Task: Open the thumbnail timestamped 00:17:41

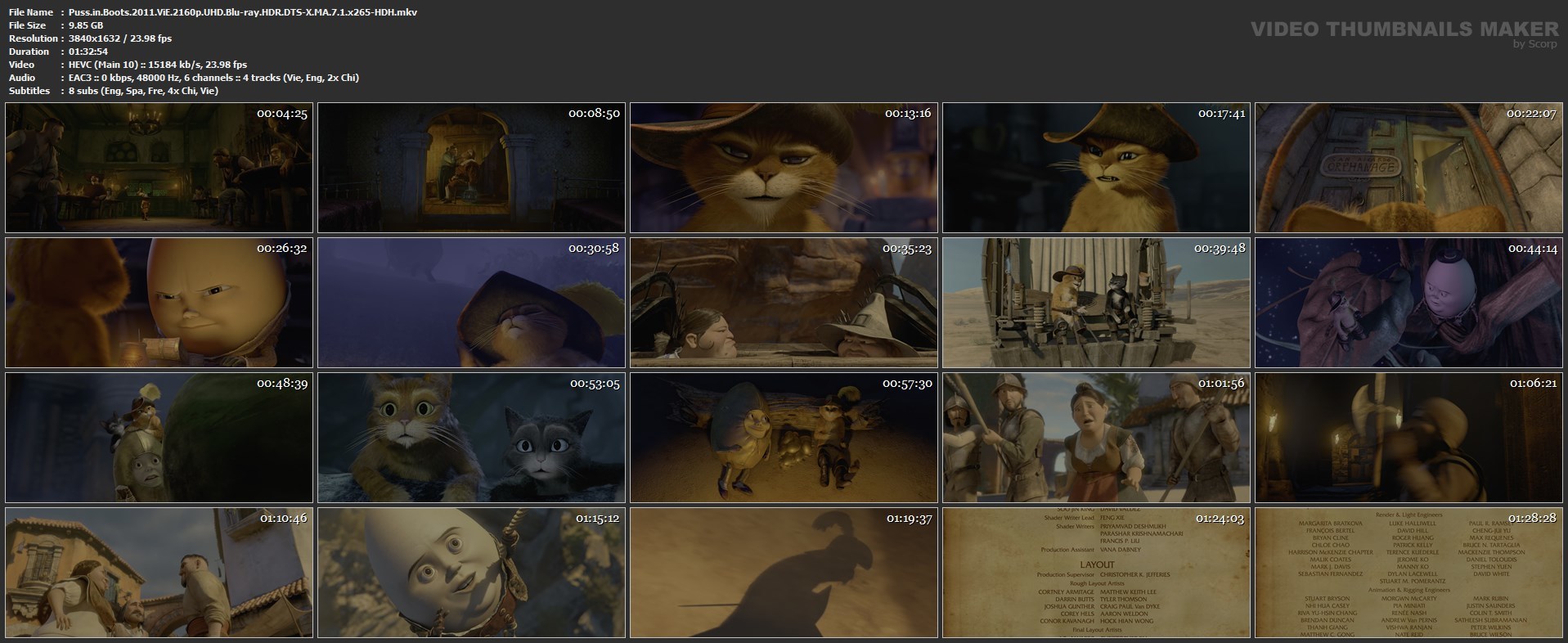Action: pos(1096,168)
